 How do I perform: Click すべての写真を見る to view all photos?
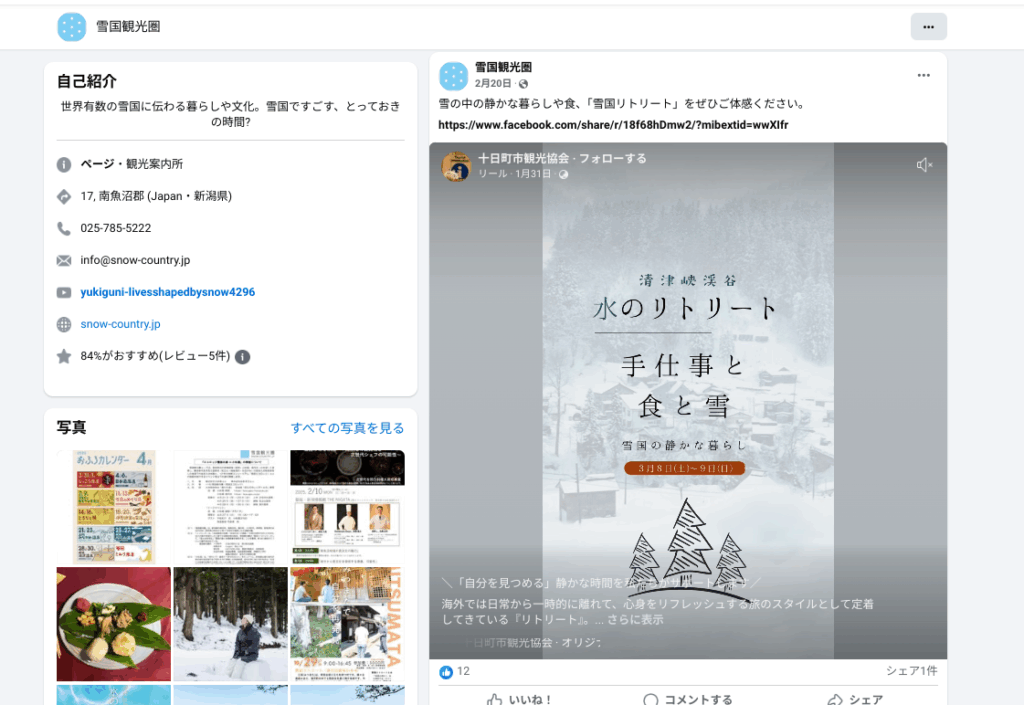(347, 428)
